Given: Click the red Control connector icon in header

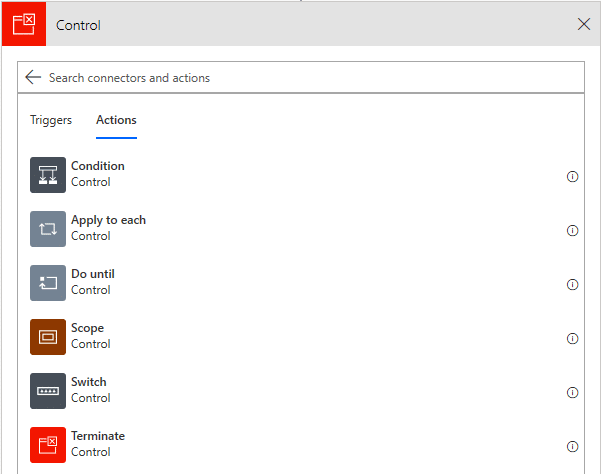Looking at the screenshot, I should click(24, 24).
